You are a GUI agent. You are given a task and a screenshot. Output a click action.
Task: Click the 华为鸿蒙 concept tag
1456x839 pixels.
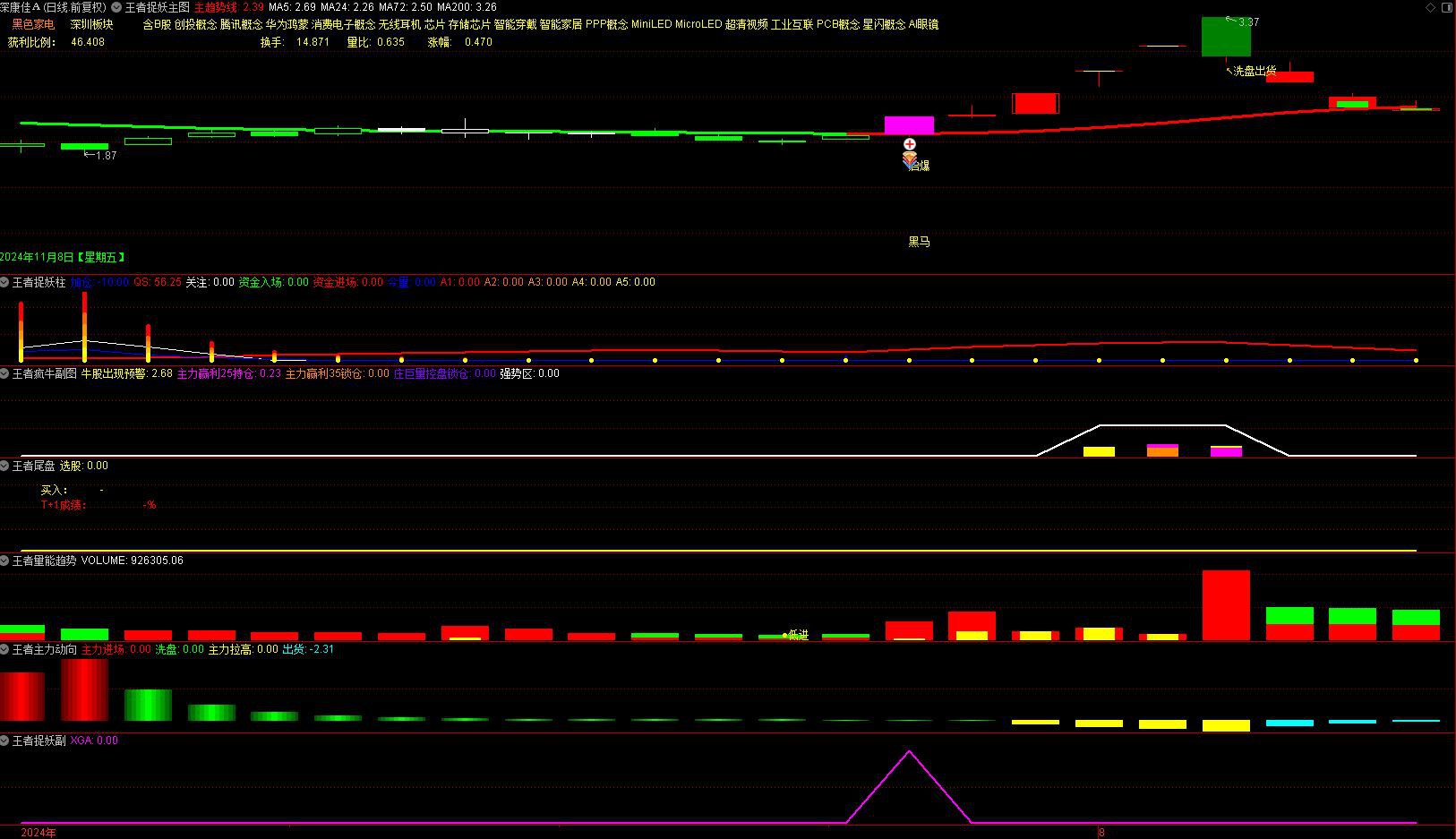pos(287,25)
